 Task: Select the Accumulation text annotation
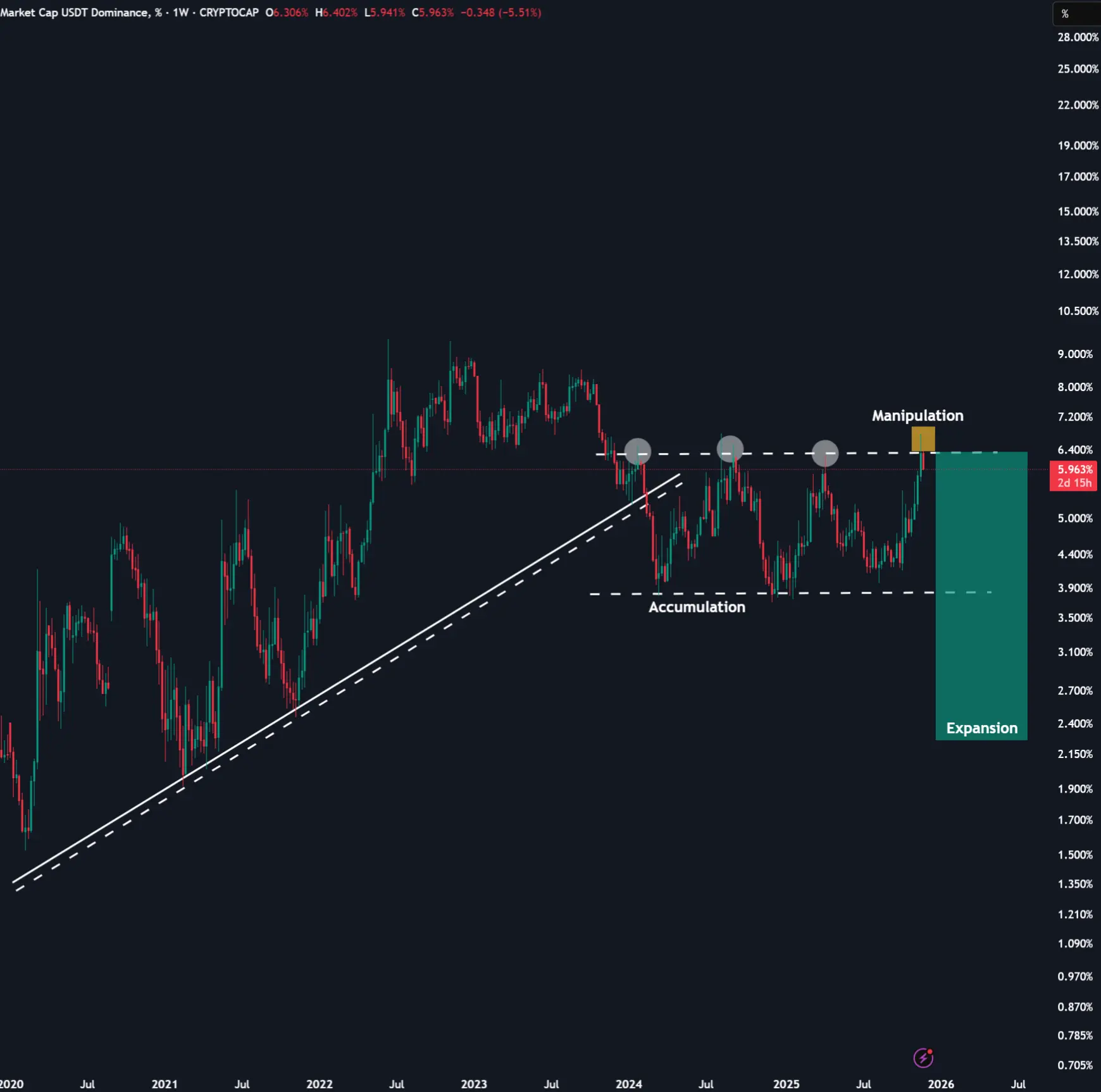tap(697, 607)
